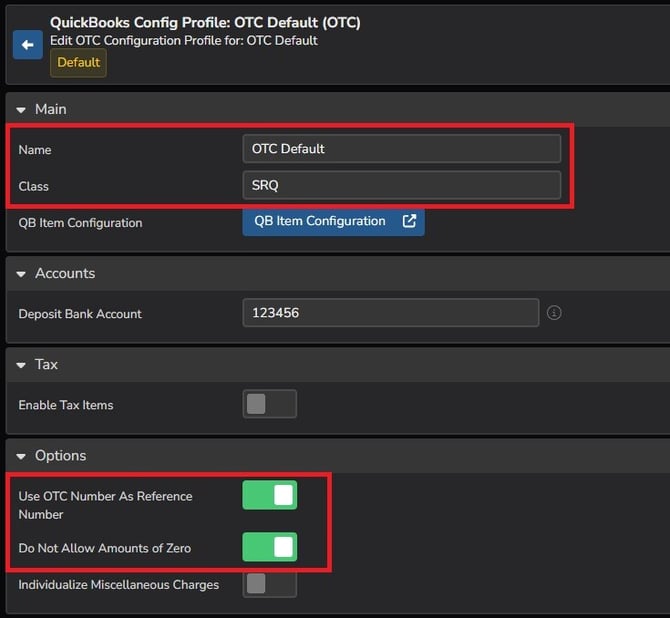This screenshot has width=670, height=618.
Task: Click the Accounts section header title
Action: click(65, 273)
